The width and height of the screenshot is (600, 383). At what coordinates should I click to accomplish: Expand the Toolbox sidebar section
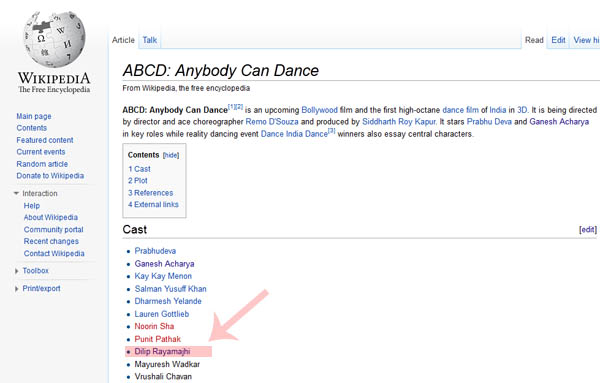pyautogui.click(x=36, y=271)
